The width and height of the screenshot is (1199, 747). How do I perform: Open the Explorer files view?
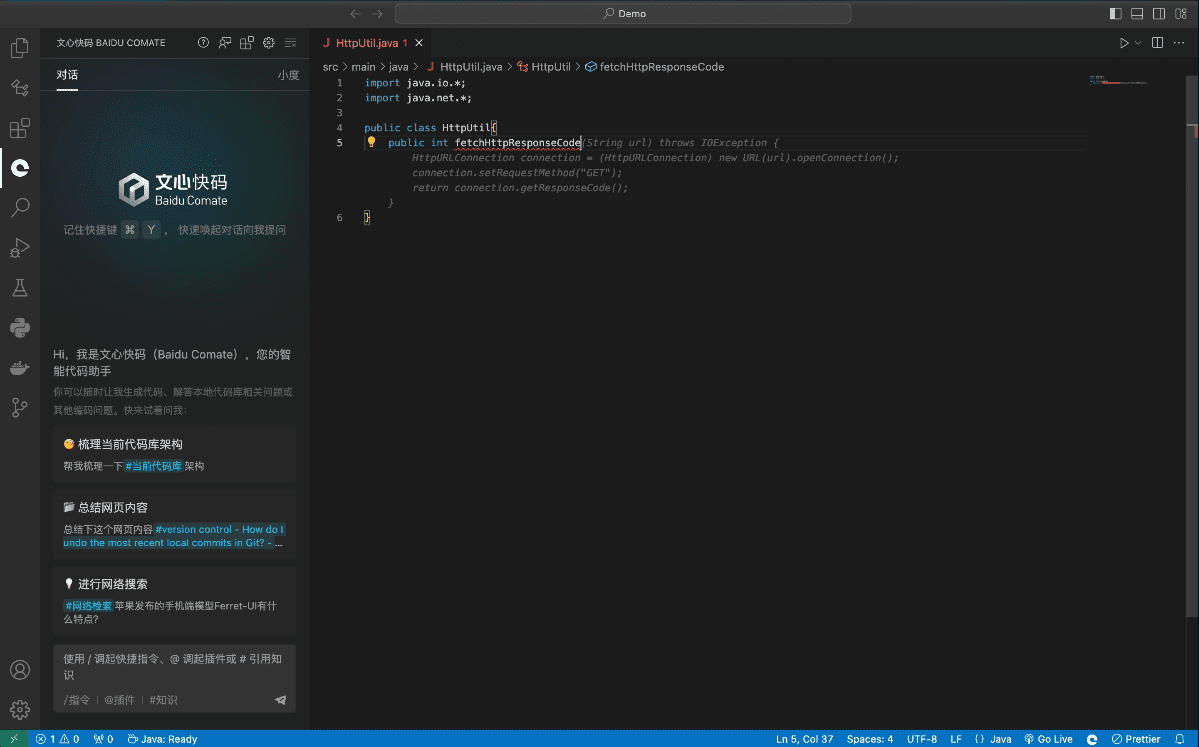click(x=20, y=48)
